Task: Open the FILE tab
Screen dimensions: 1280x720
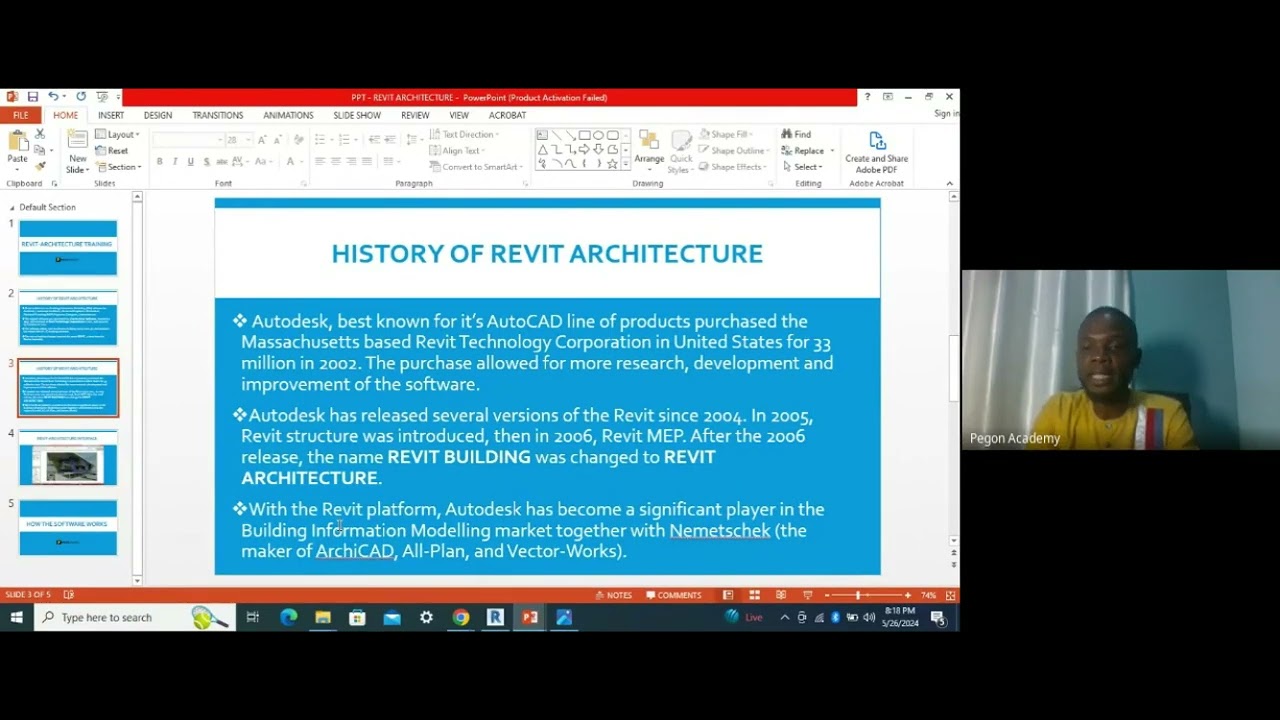Action: tap(20, 115)
